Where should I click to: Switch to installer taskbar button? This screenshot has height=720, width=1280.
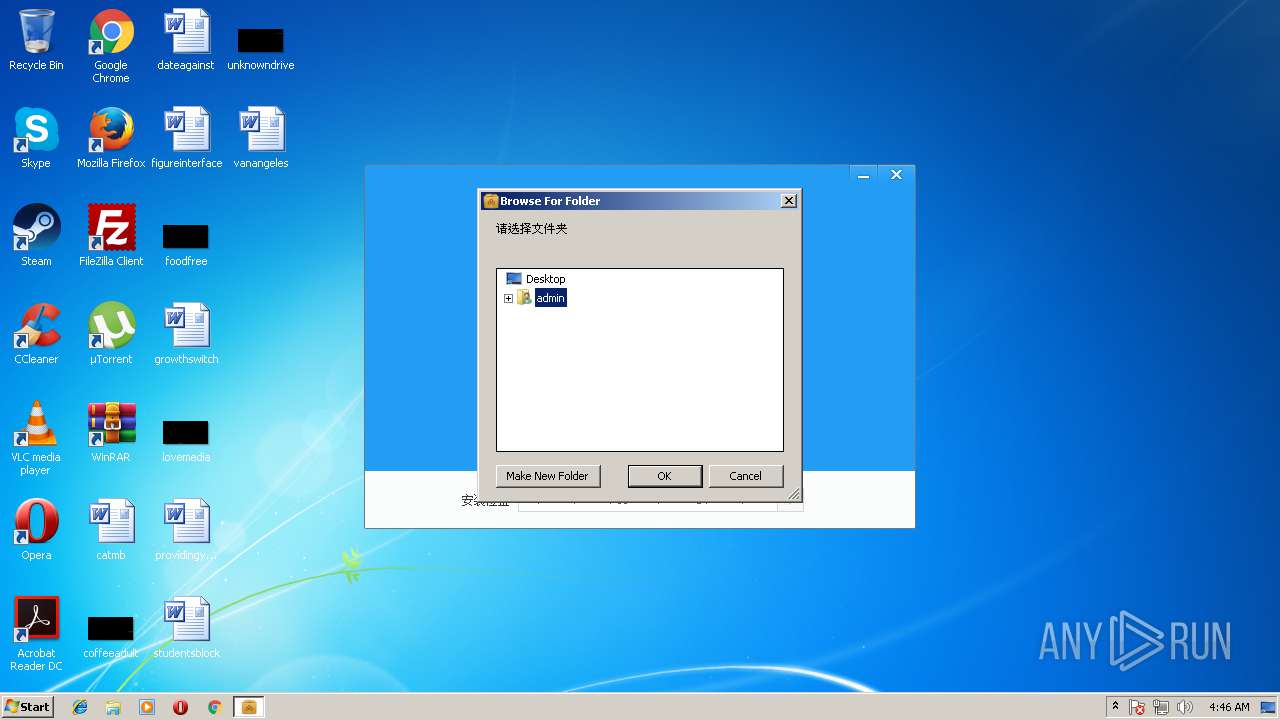(x=249, y=707)
